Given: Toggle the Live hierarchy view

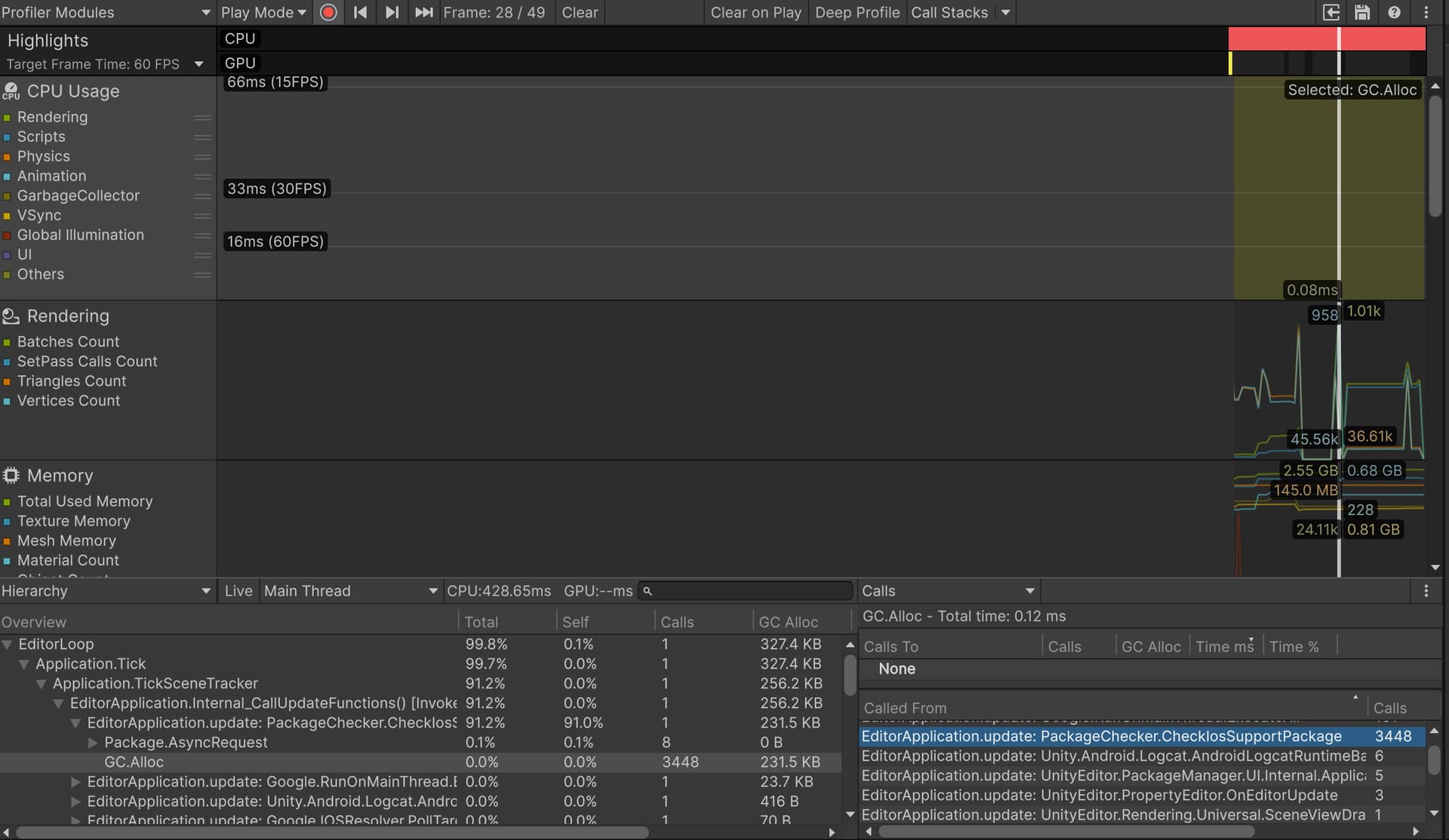Looking at the screenshot, I should [238, 591].
